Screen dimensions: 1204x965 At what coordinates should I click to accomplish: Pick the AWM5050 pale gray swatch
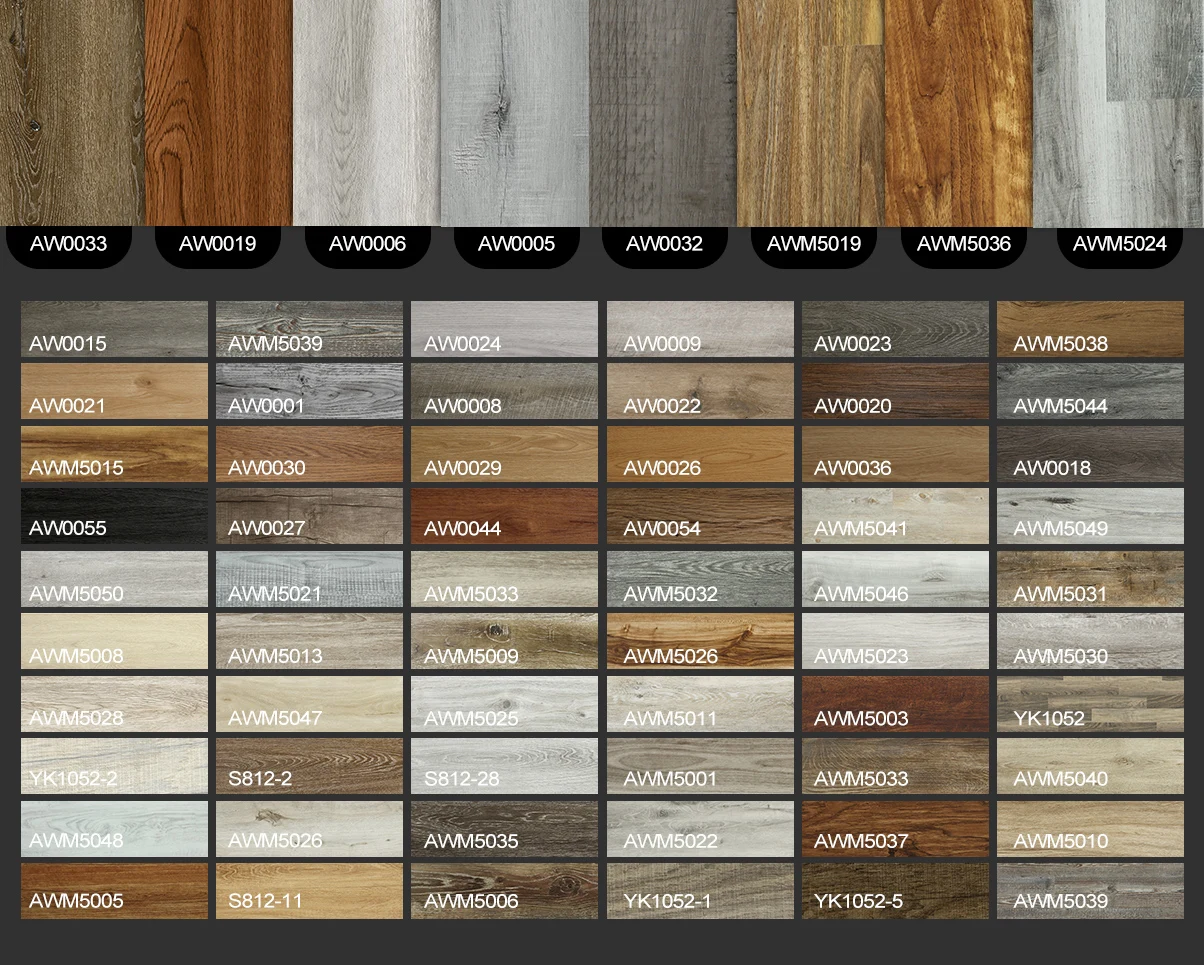[x=114, y=579]
